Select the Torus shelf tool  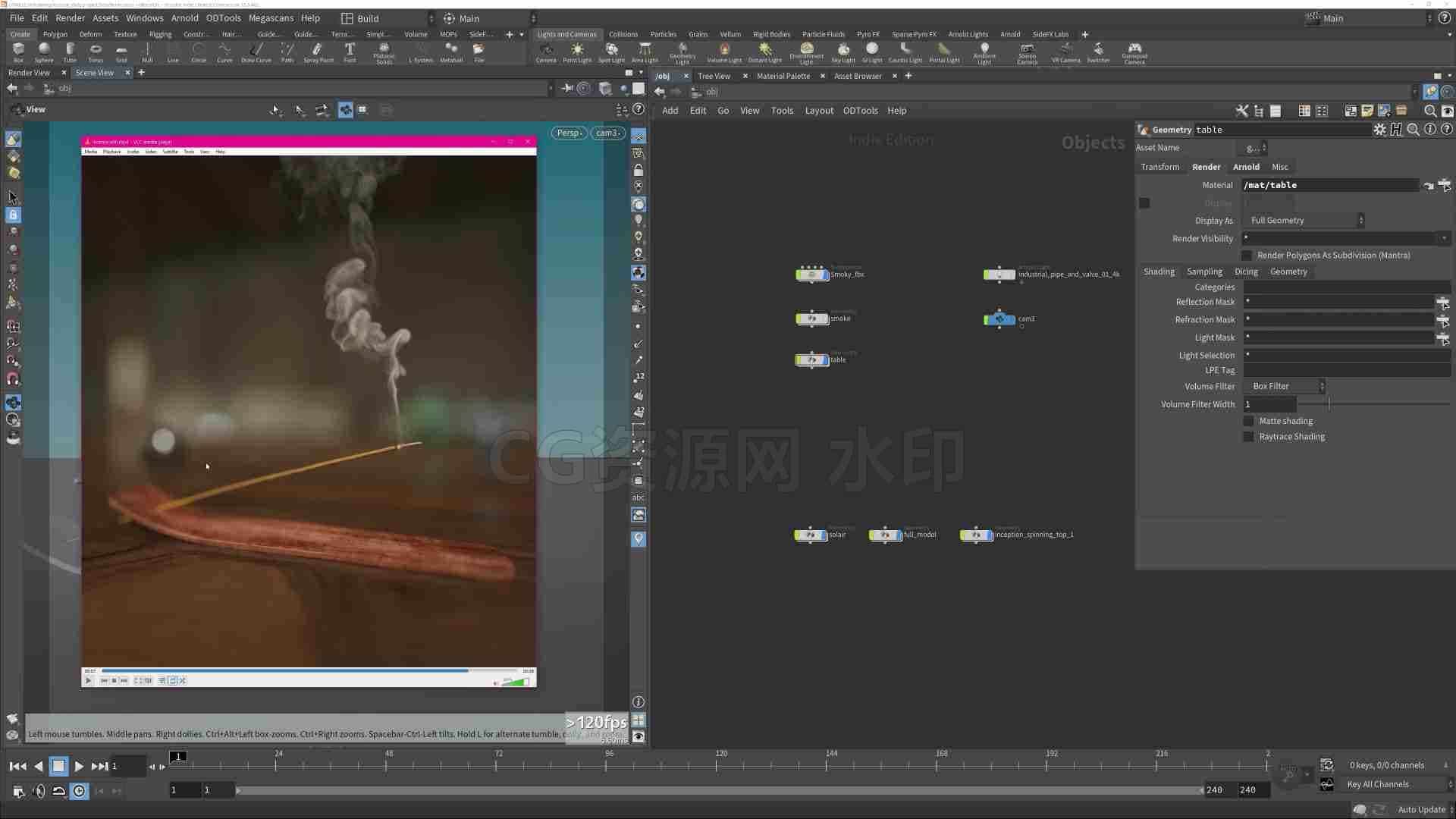pyautogui.click(x=96, y=52)
